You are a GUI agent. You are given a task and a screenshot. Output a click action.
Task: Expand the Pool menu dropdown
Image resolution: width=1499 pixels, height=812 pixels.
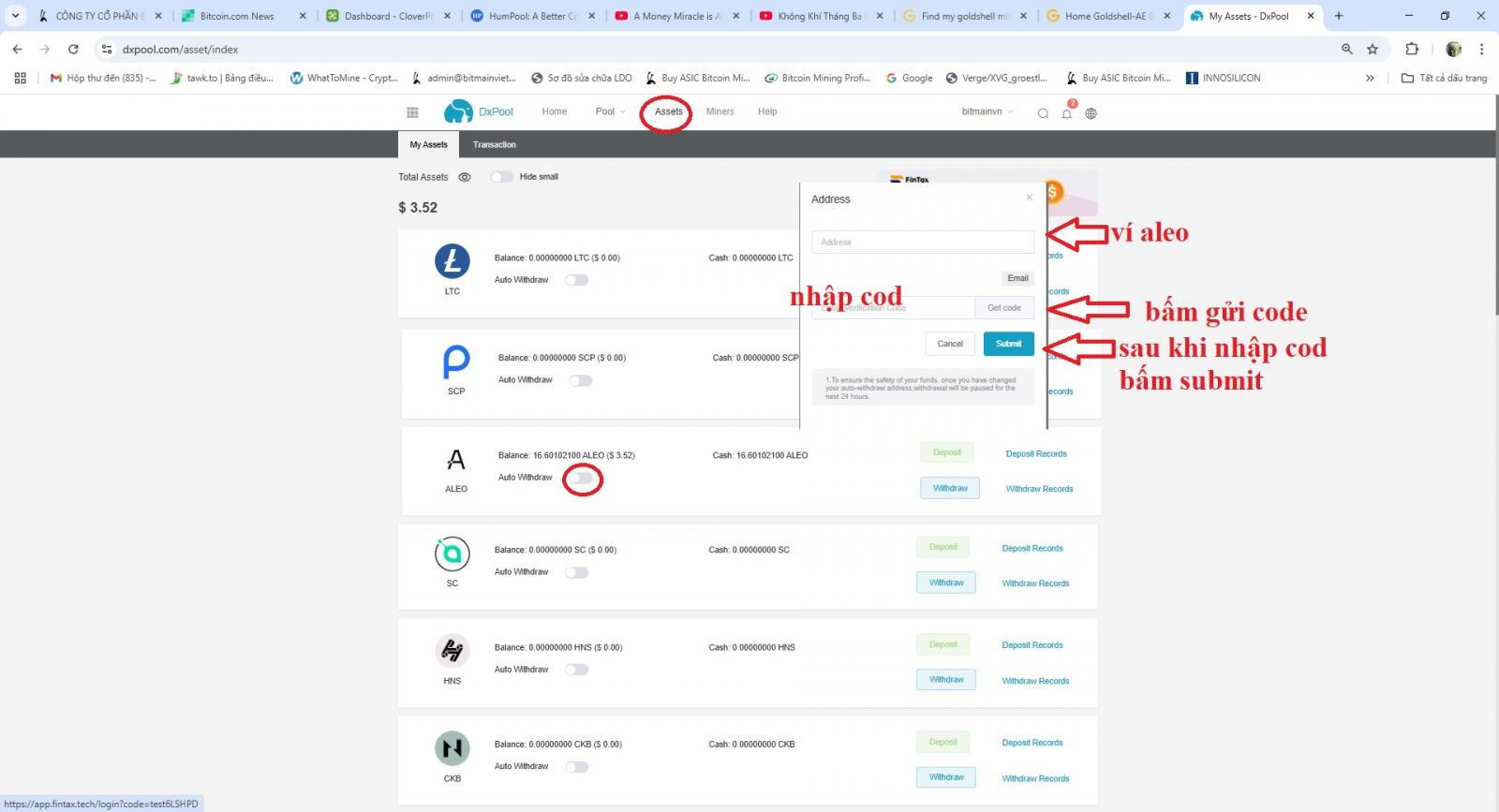point(610,111)
